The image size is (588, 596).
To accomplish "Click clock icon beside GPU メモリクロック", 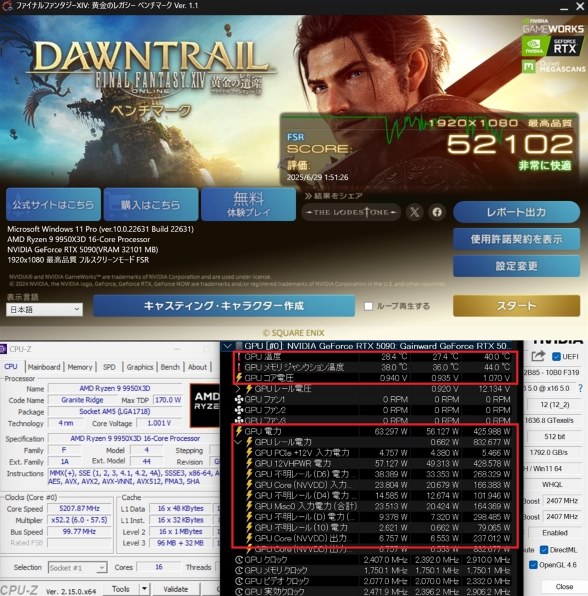I will (x=239, y=570).
